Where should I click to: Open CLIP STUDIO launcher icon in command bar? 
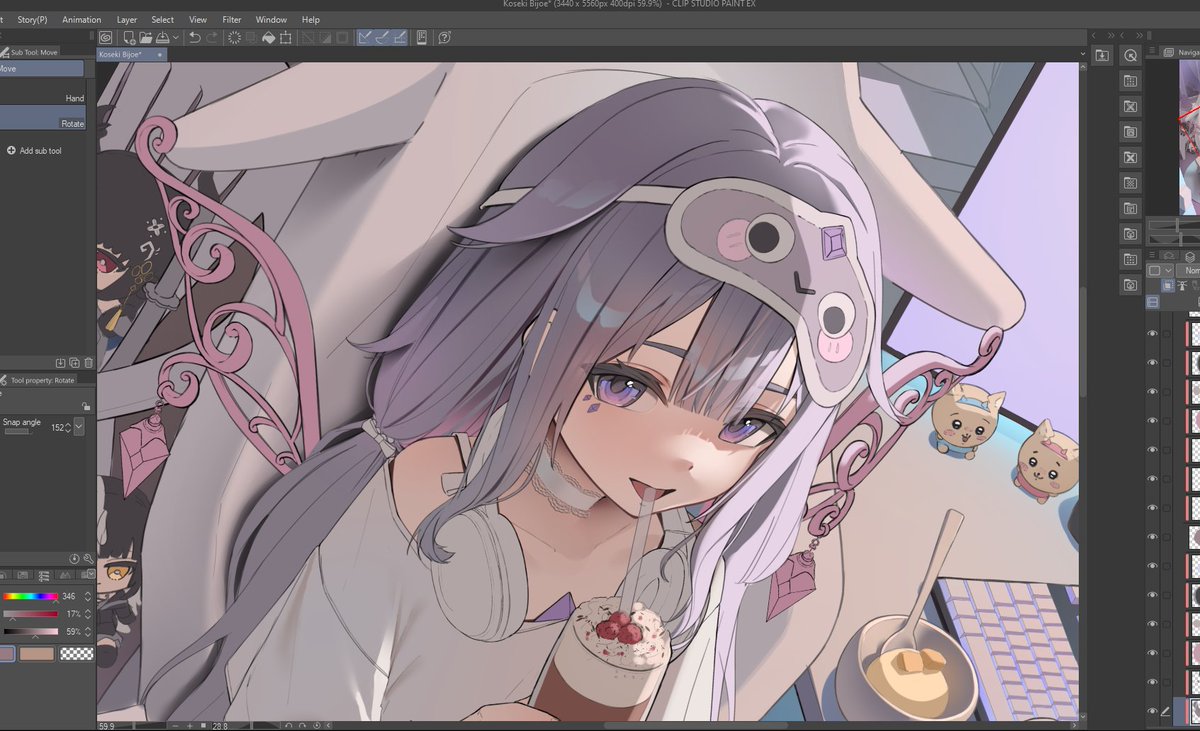[105, 37]
